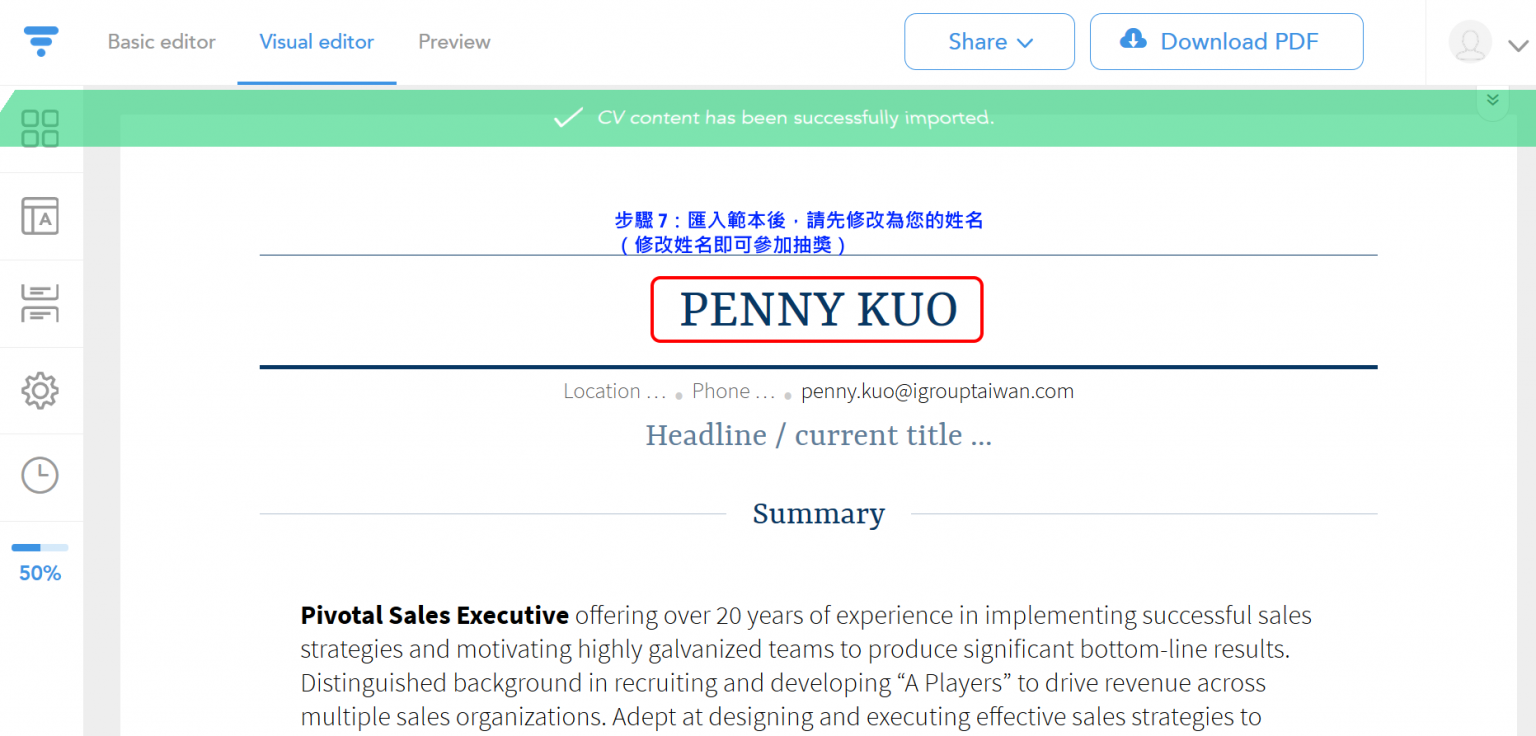
Task: Expand the Share dropdown
Action: [989, 41]
